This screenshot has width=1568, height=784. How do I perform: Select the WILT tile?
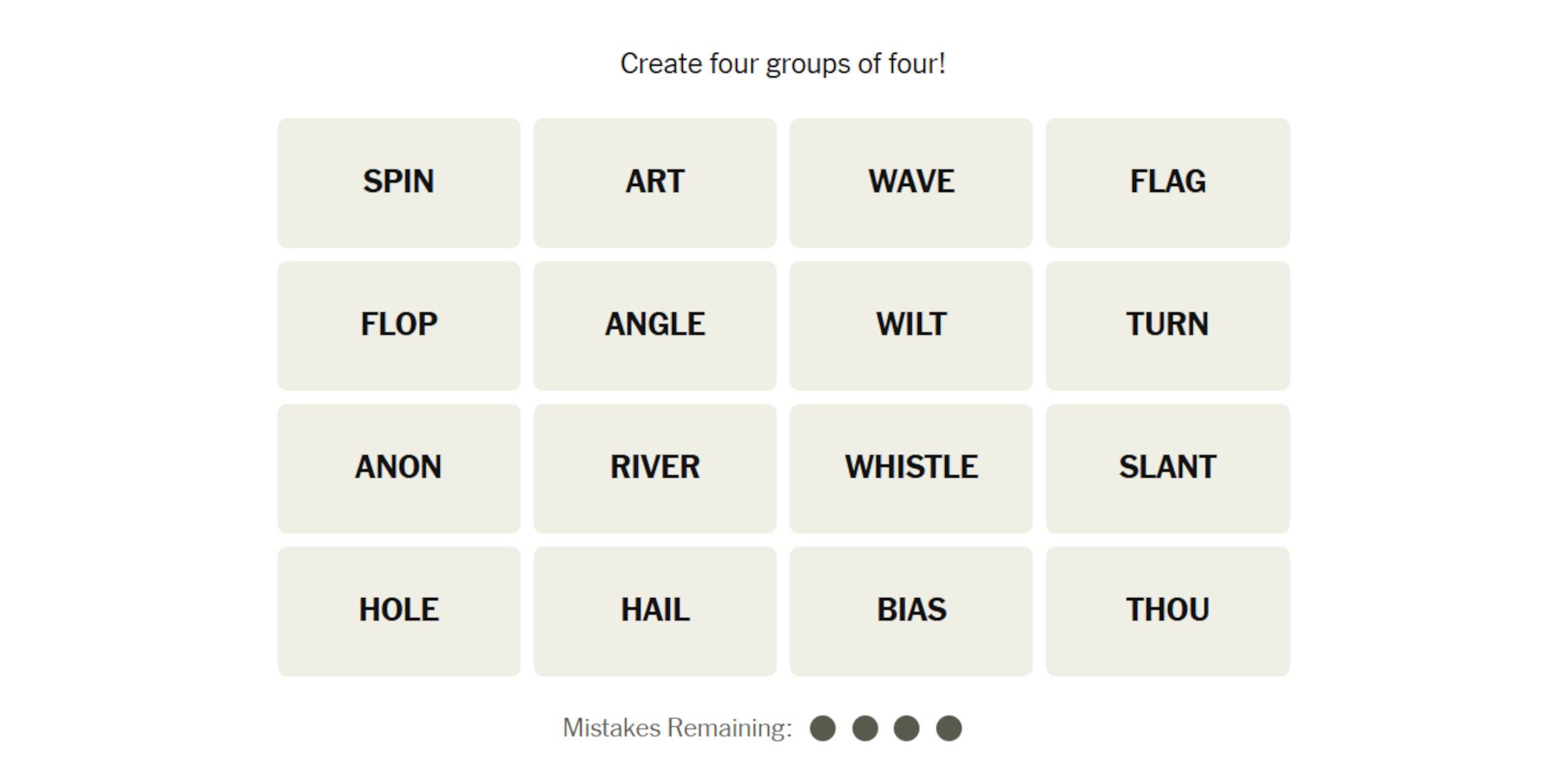[911, 325]
